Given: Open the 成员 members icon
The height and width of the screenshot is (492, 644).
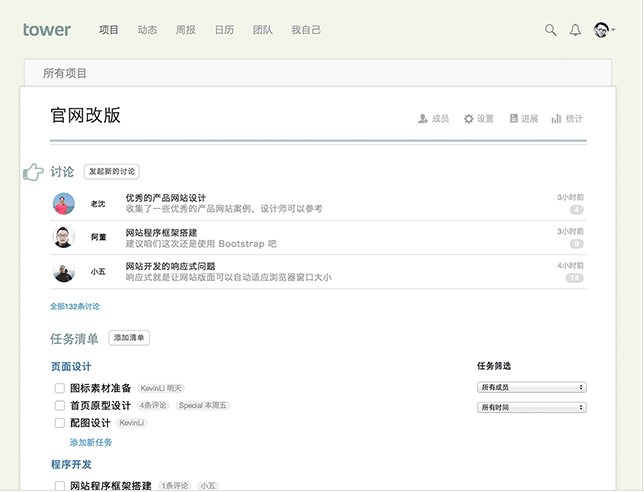Looking at the screenshot, I should (x=424, y=119).
